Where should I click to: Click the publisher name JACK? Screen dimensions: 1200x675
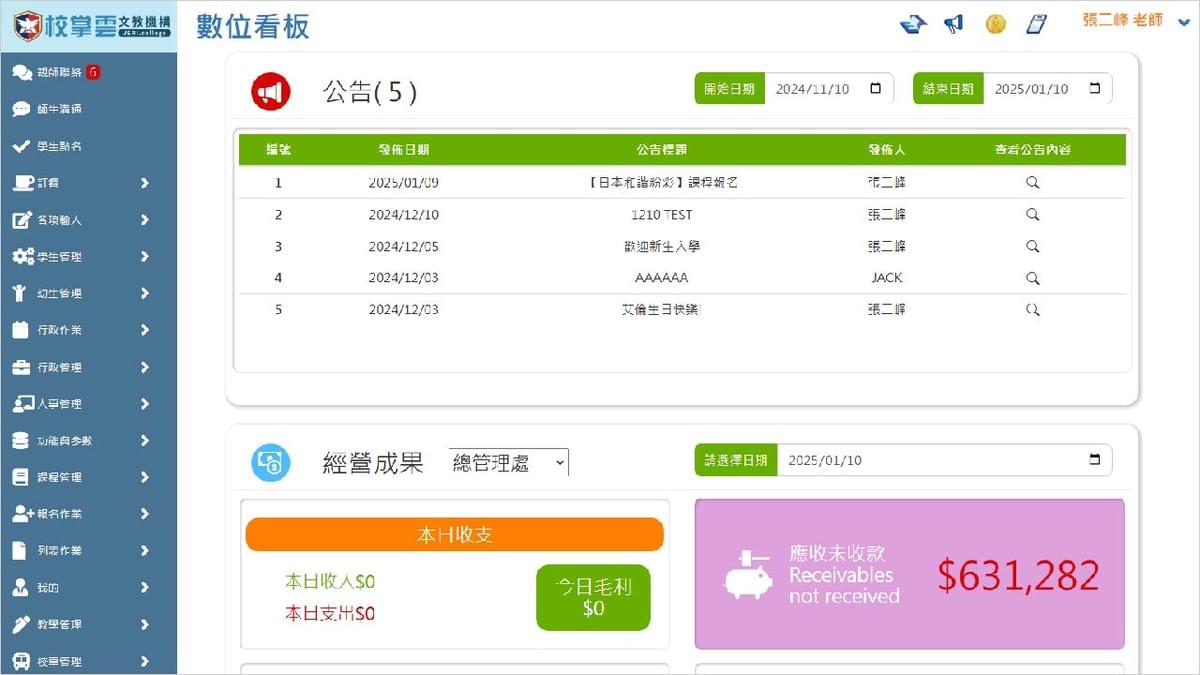pos(887,278)
